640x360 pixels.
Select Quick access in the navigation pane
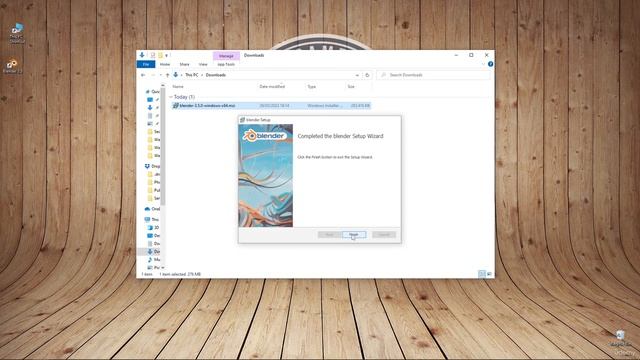tap(153, 91)
